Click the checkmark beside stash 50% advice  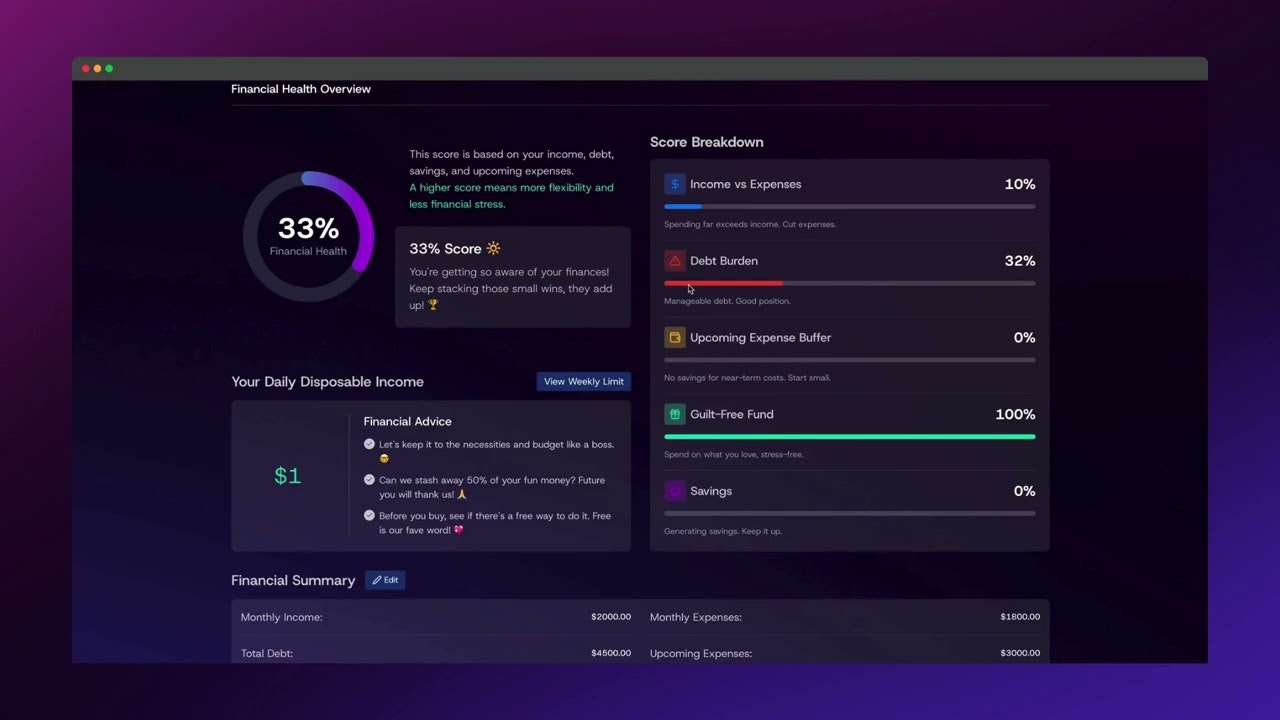point(369,480)
